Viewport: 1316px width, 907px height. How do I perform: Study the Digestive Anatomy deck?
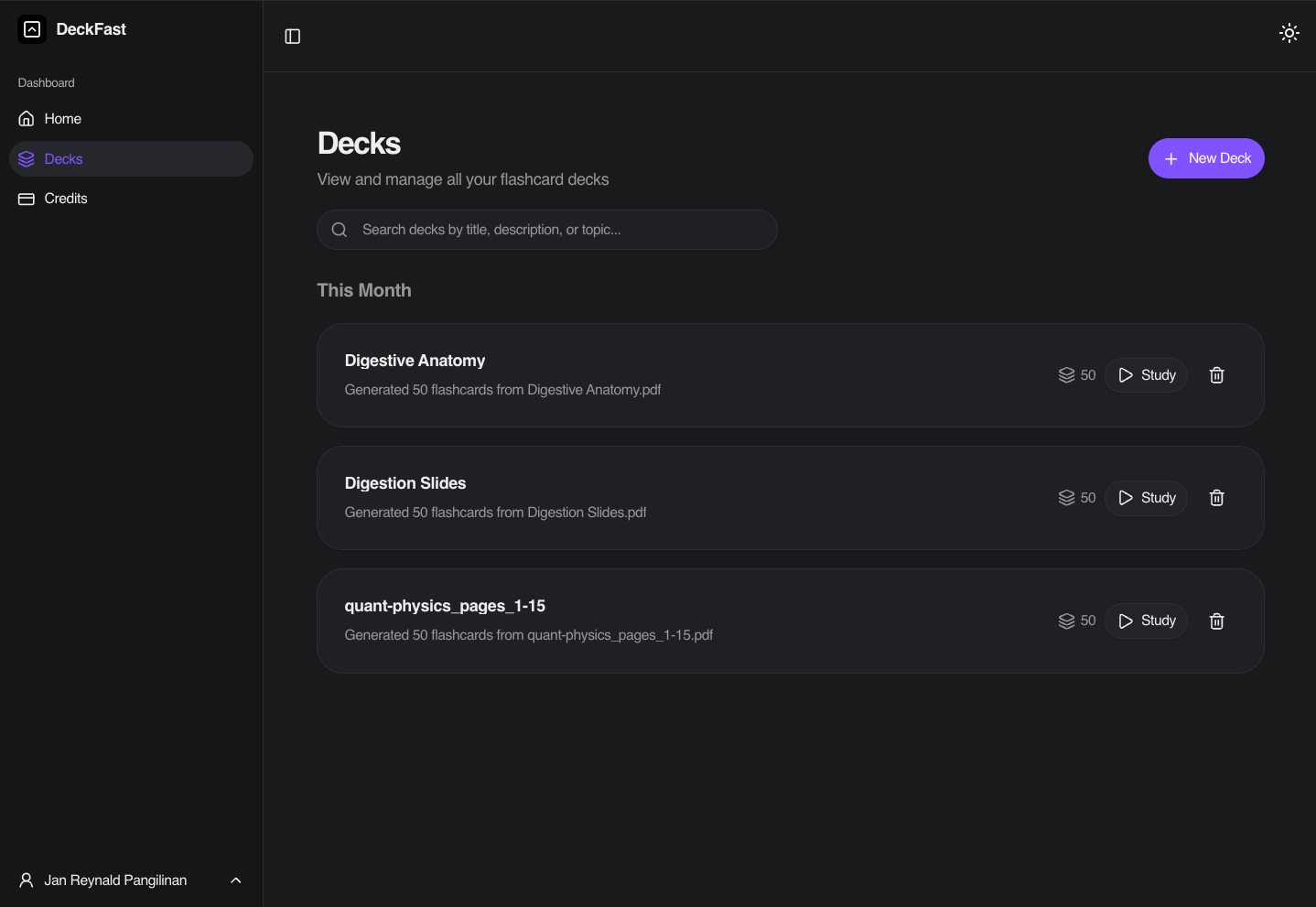coord(1146,375)
